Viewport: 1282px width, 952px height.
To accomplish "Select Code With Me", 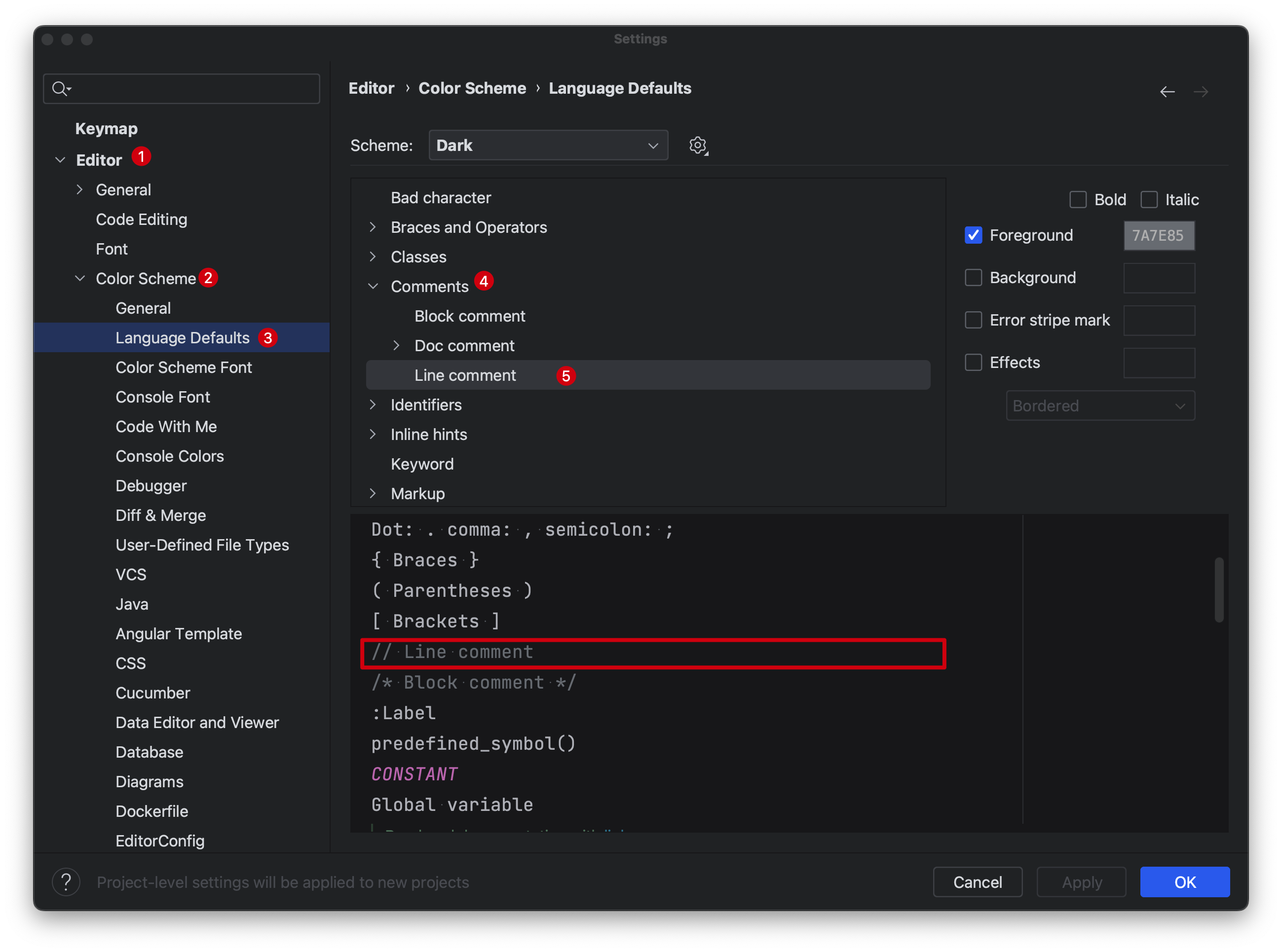I will click(x=166, y=427).
